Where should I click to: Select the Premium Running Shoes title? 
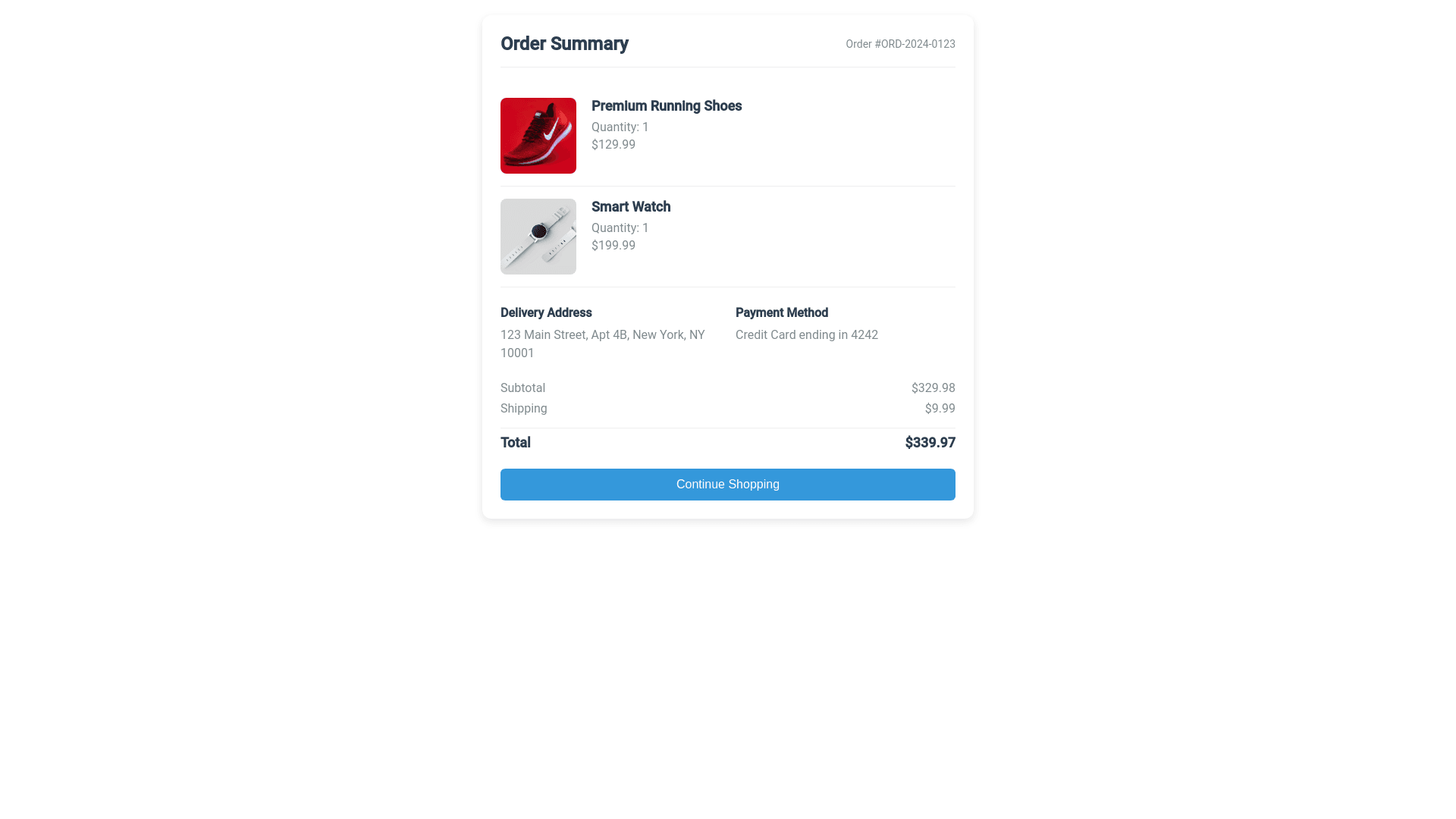(667, 106)
